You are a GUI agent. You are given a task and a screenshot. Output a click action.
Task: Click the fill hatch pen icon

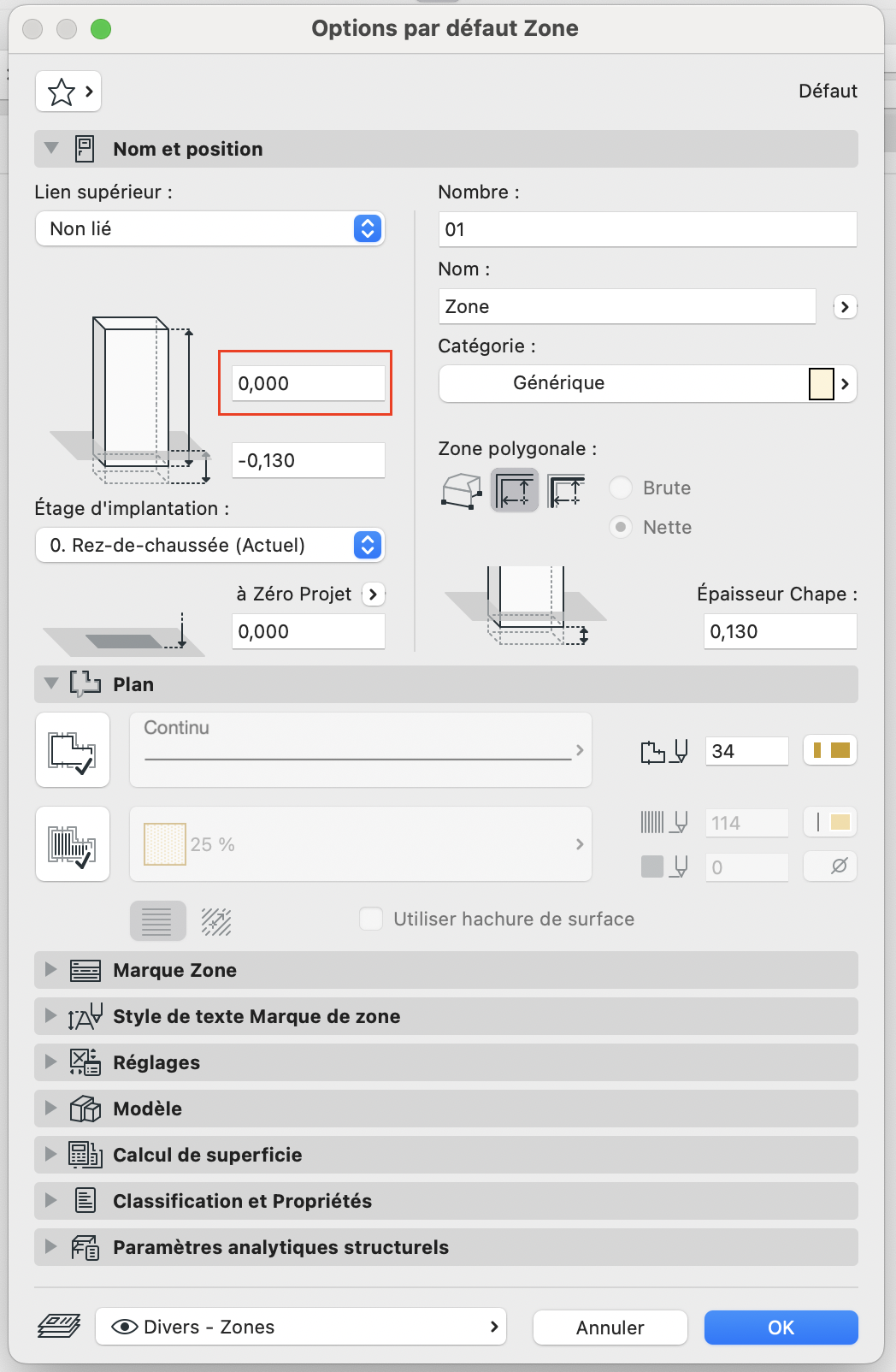(x=664, y=823)
